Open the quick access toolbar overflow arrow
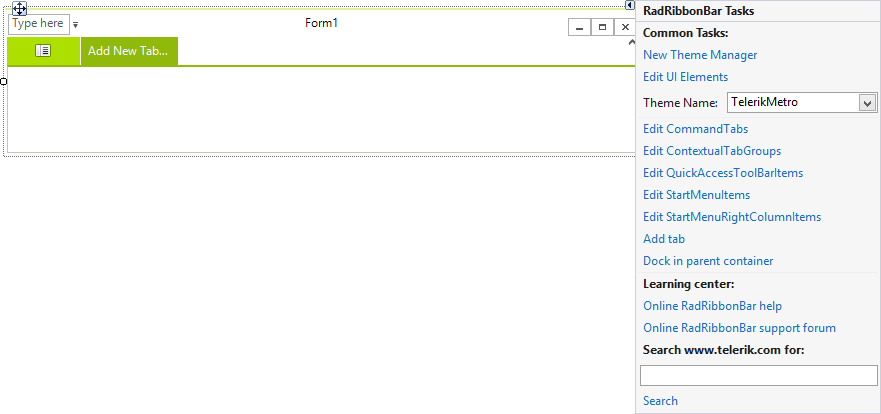 tap(75, 25)
